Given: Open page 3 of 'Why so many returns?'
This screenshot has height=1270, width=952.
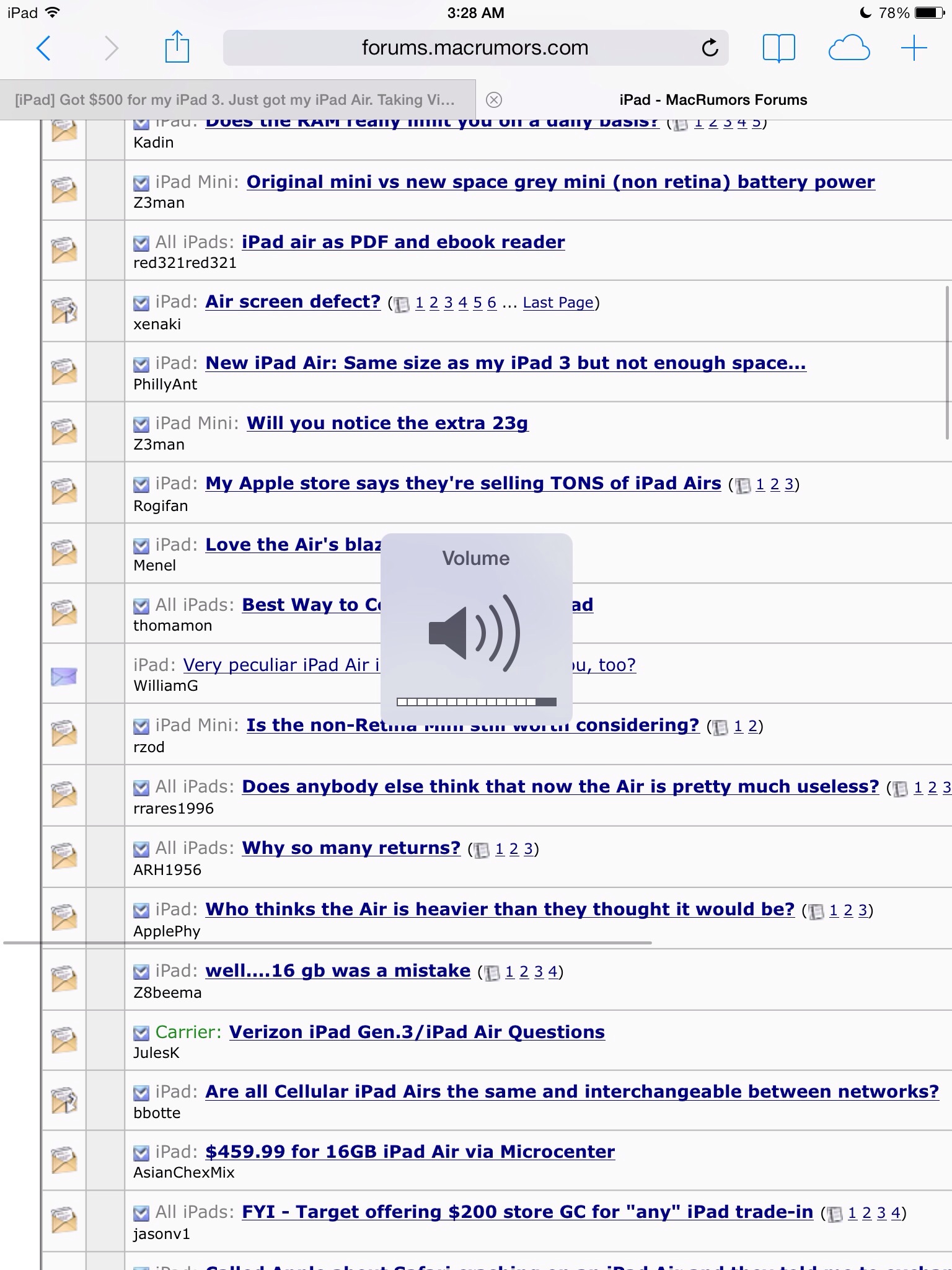Looking at the screenshot, I should point(528,848).
